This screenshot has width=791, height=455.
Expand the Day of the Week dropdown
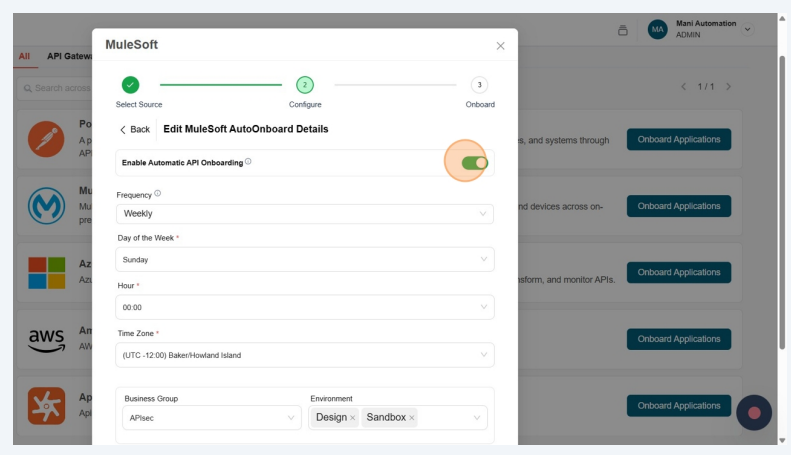[x=304, y=260]
